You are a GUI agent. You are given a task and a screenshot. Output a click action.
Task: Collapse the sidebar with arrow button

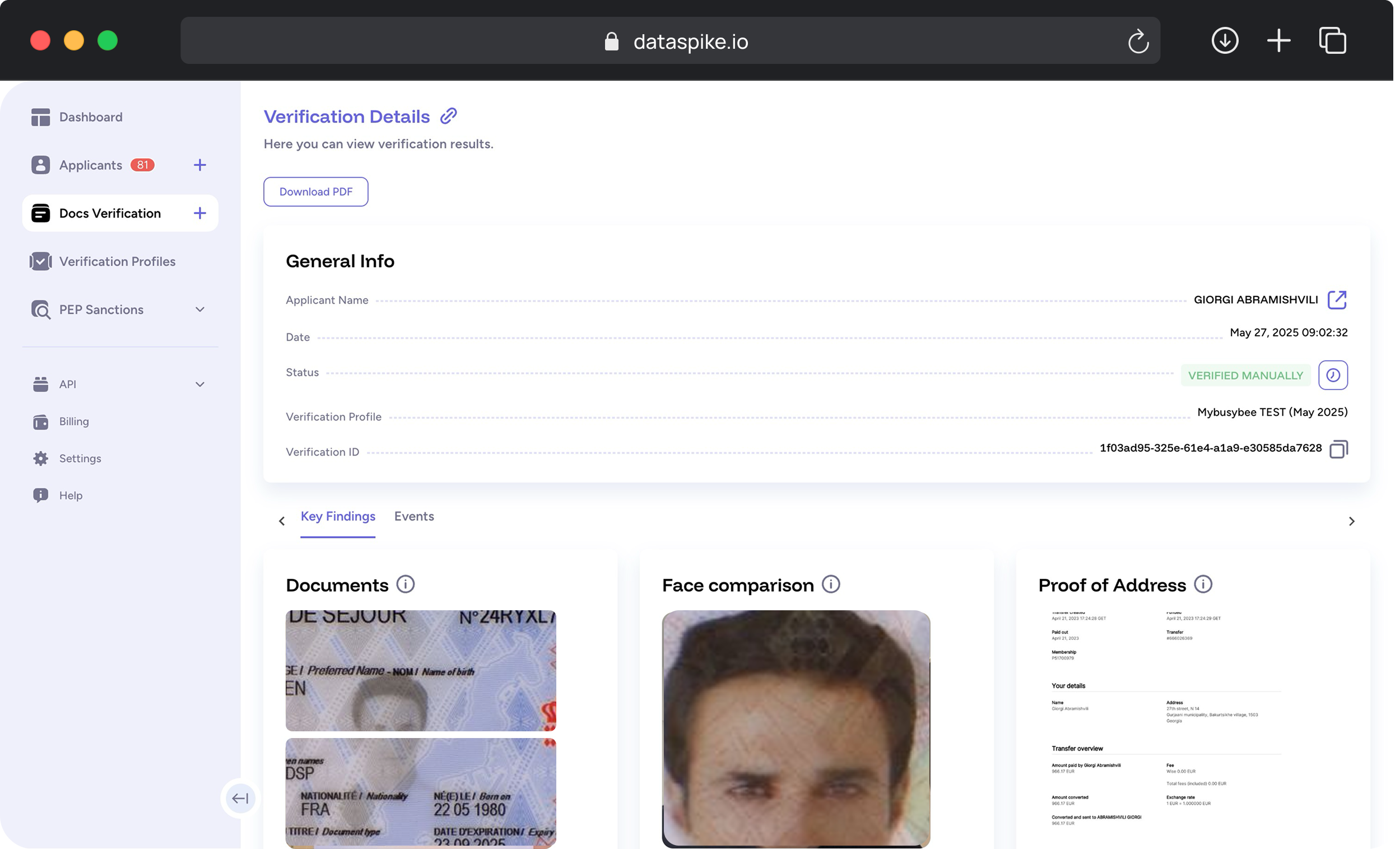pos(240,799)
